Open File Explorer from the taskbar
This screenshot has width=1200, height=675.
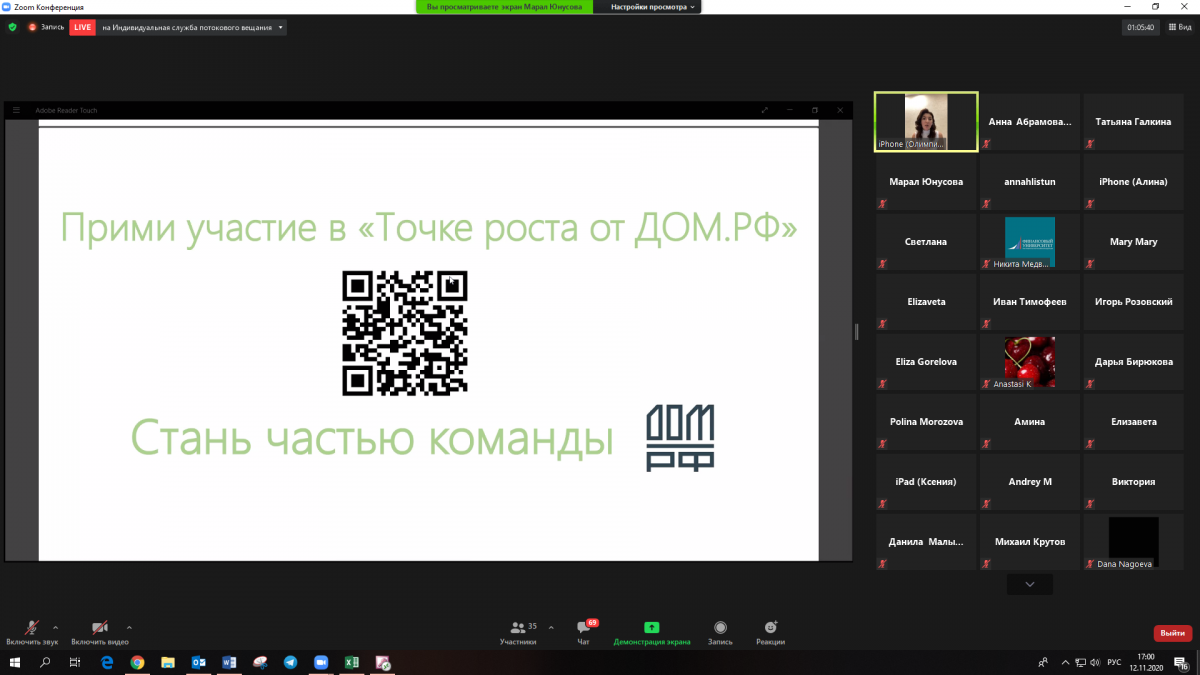pyautogui.click(x=168, y=662)
